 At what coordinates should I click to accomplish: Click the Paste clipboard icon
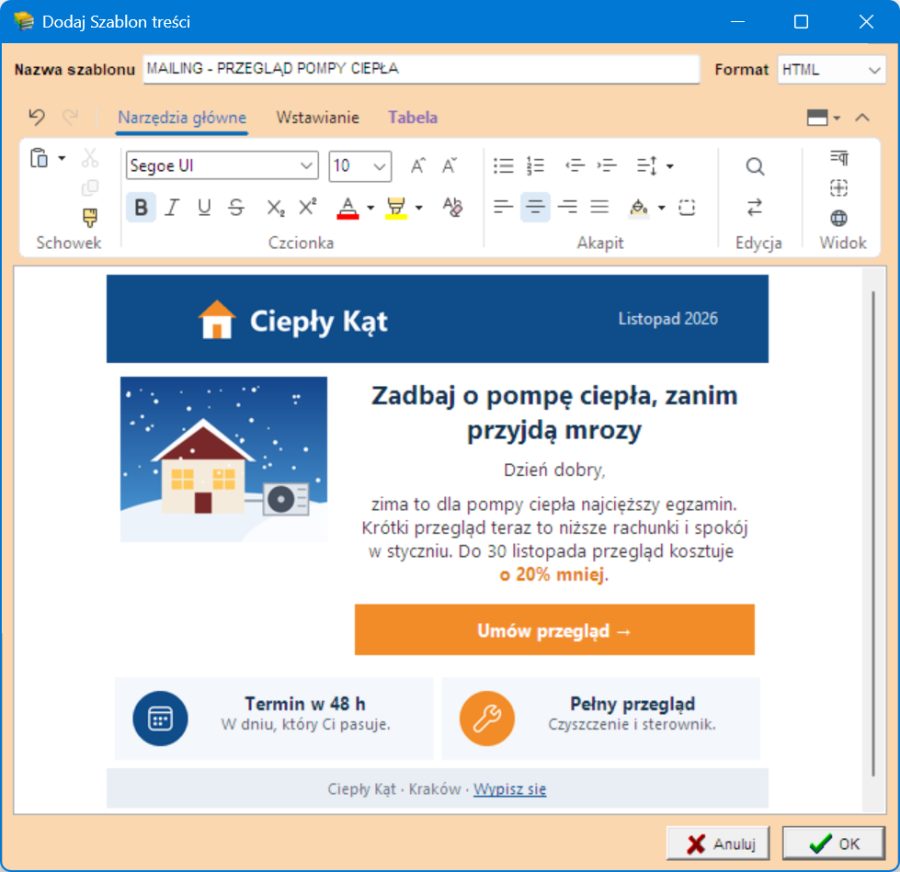39,158
